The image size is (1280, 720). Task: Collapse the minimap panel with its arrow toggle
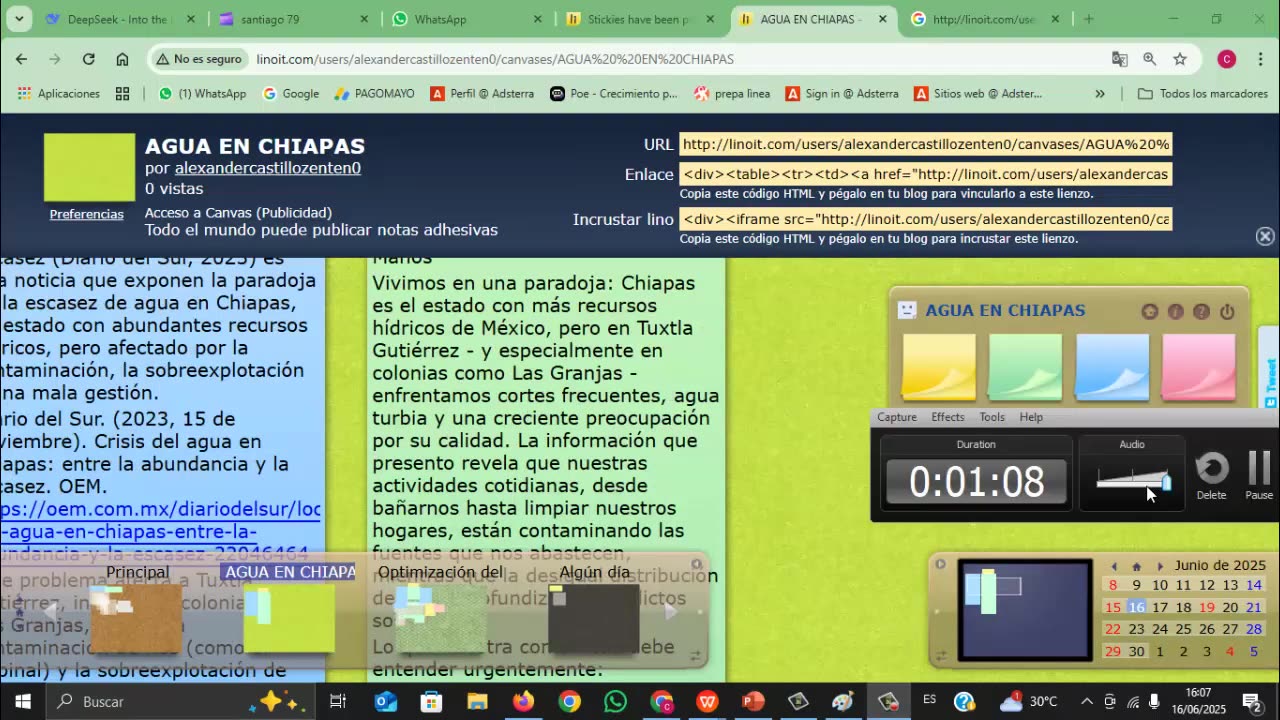940,564
